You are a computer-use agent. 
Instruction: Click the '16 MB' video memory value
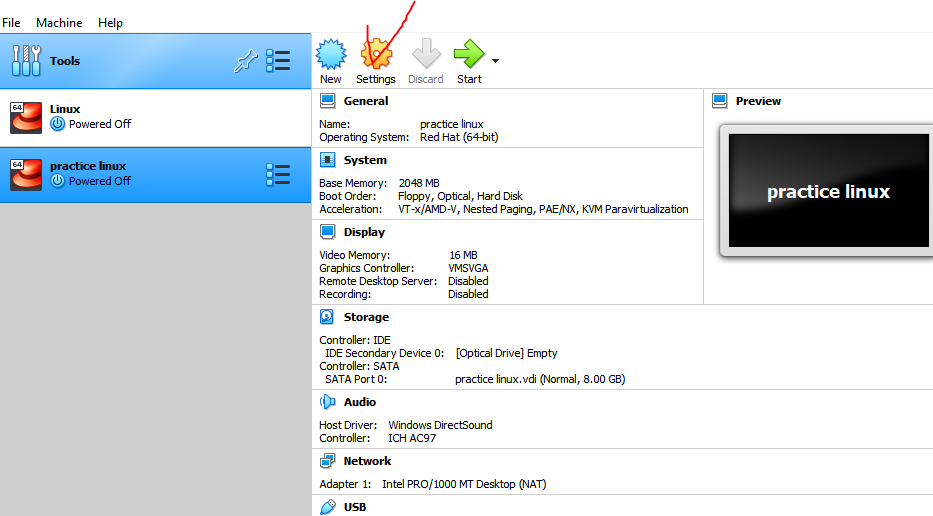464,255
